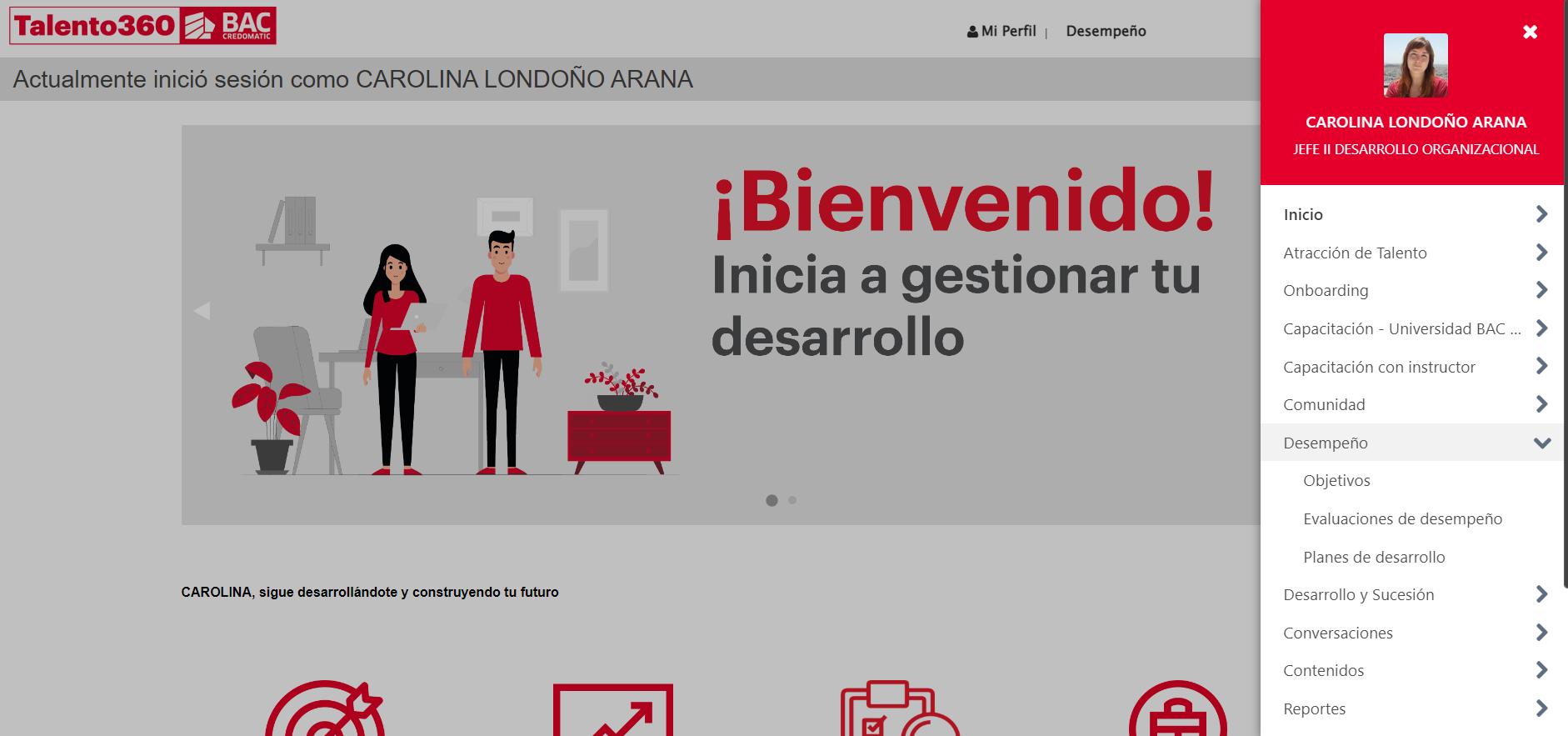Open Evaluaciones de desempeño submenu item
This screenshot has width=1568, height=736.
click(1402, 519)
